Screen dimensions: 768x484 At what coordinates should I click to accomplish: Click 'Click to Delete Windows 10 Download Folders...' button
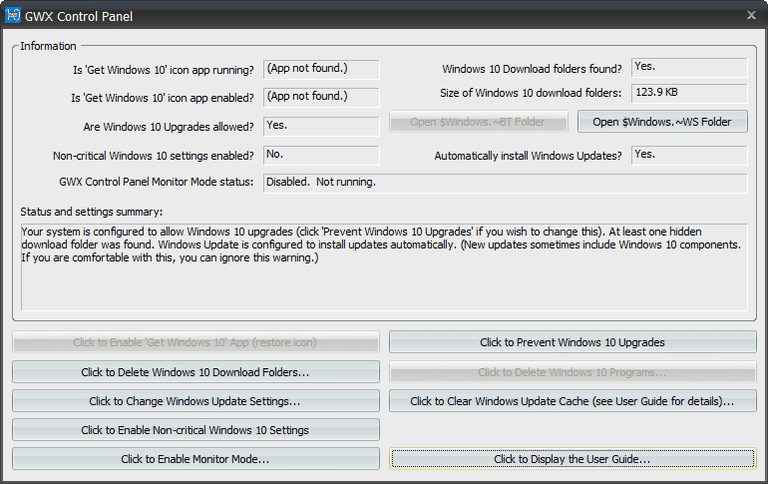(195, 372)
